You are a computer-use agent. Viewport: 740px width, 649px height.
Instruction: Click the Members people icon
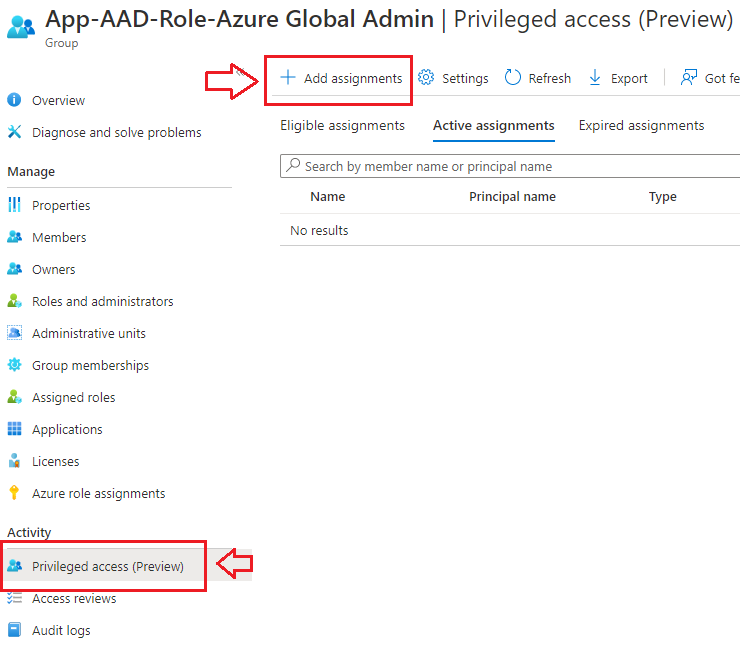click(15, 237)
